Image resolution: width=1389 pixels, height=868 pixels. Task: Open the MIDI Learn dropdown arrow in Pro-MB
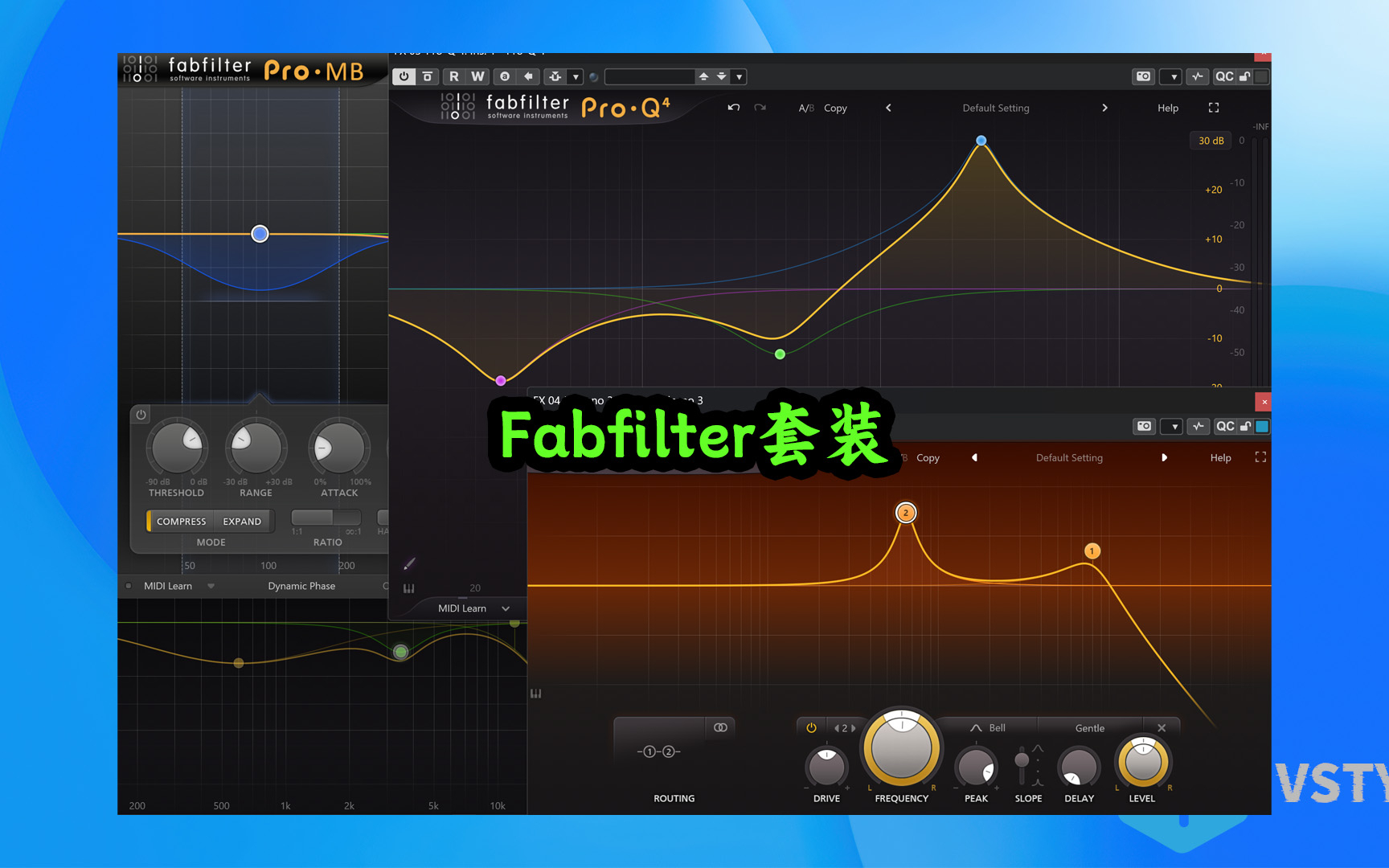(x=211, y=586)
